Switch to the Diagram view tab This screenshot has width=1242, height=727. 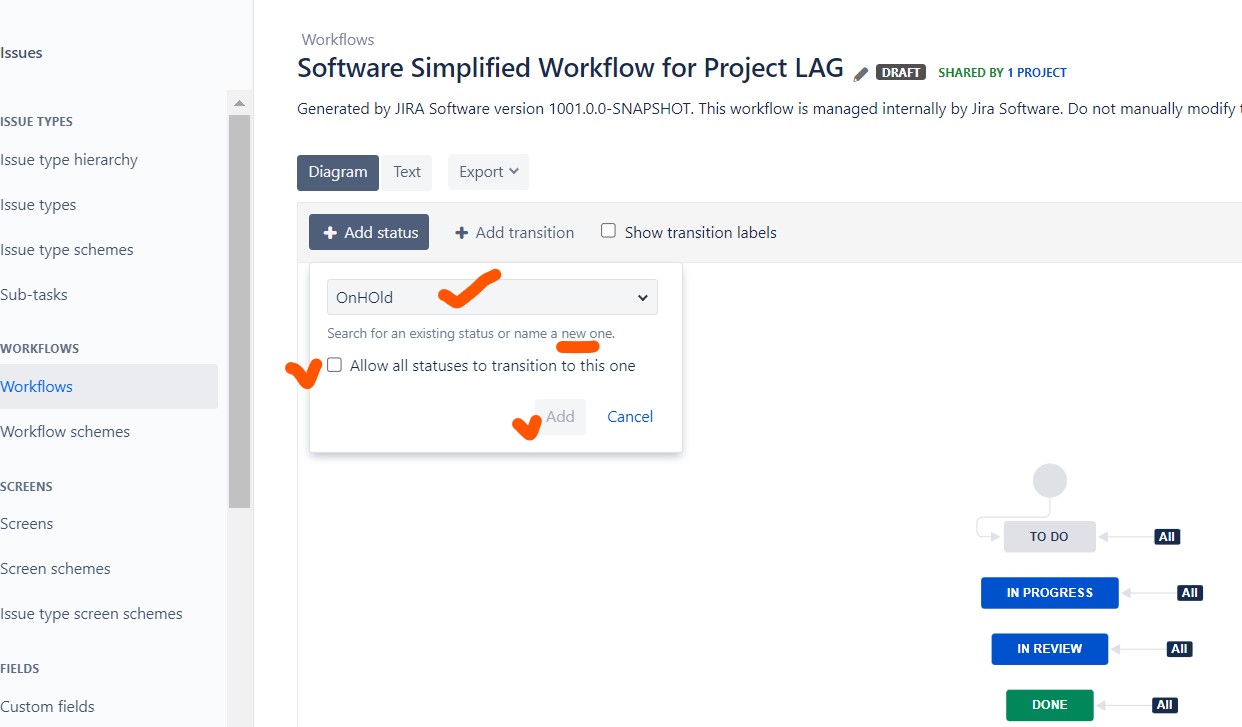coord(338,172)
